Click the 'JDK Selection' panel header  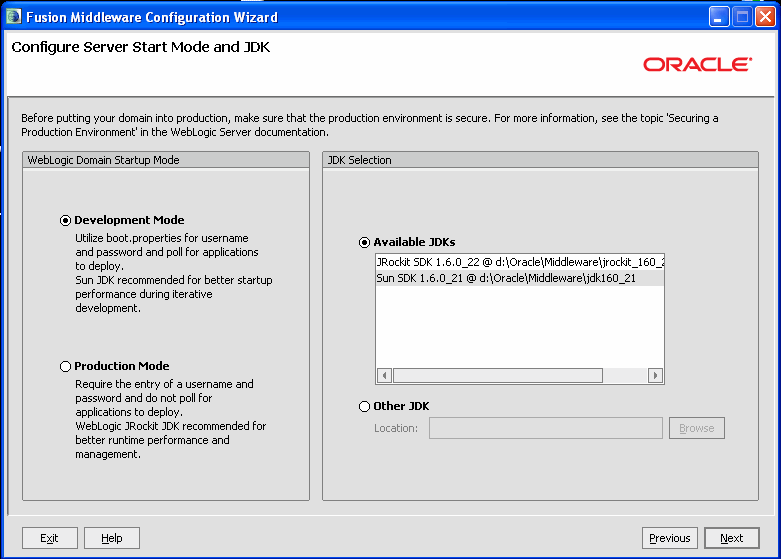(540, 160)
